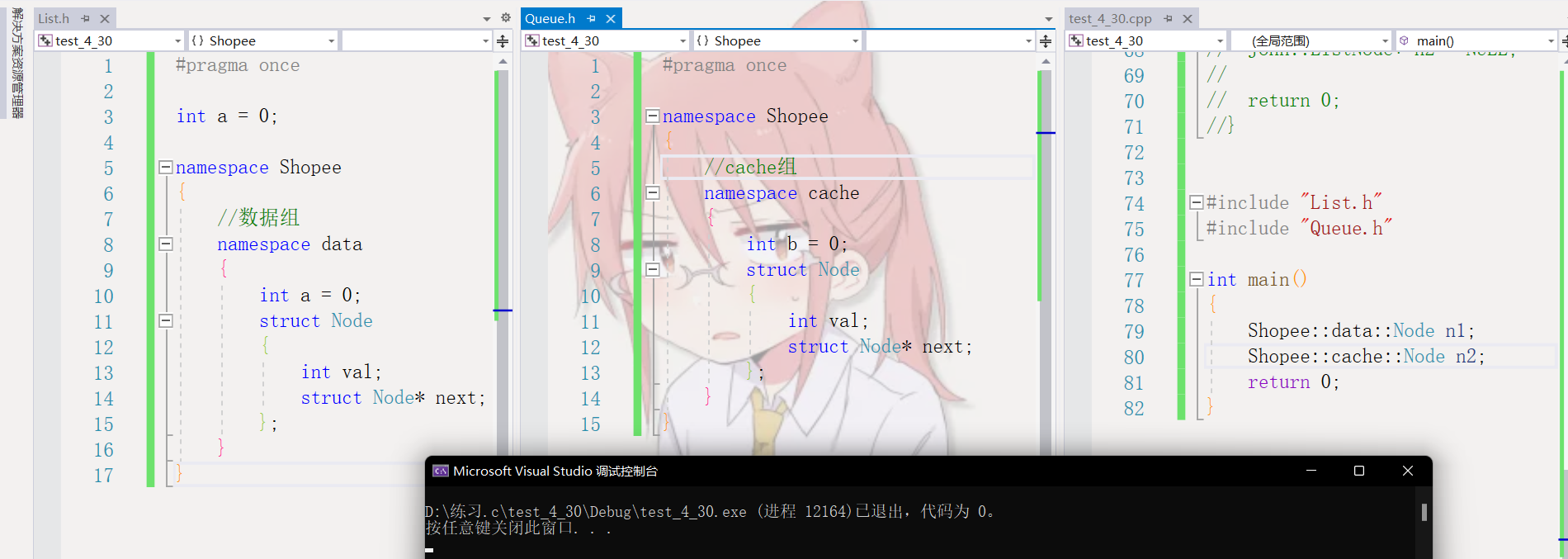Click "//cache组" comment in Queue.h

[751, 168]
